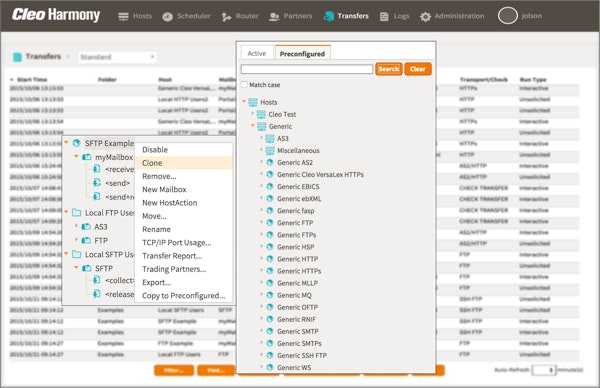Expand the Miscellaneous folder node
The image size is (600, 388).
[x=261, y=150]
